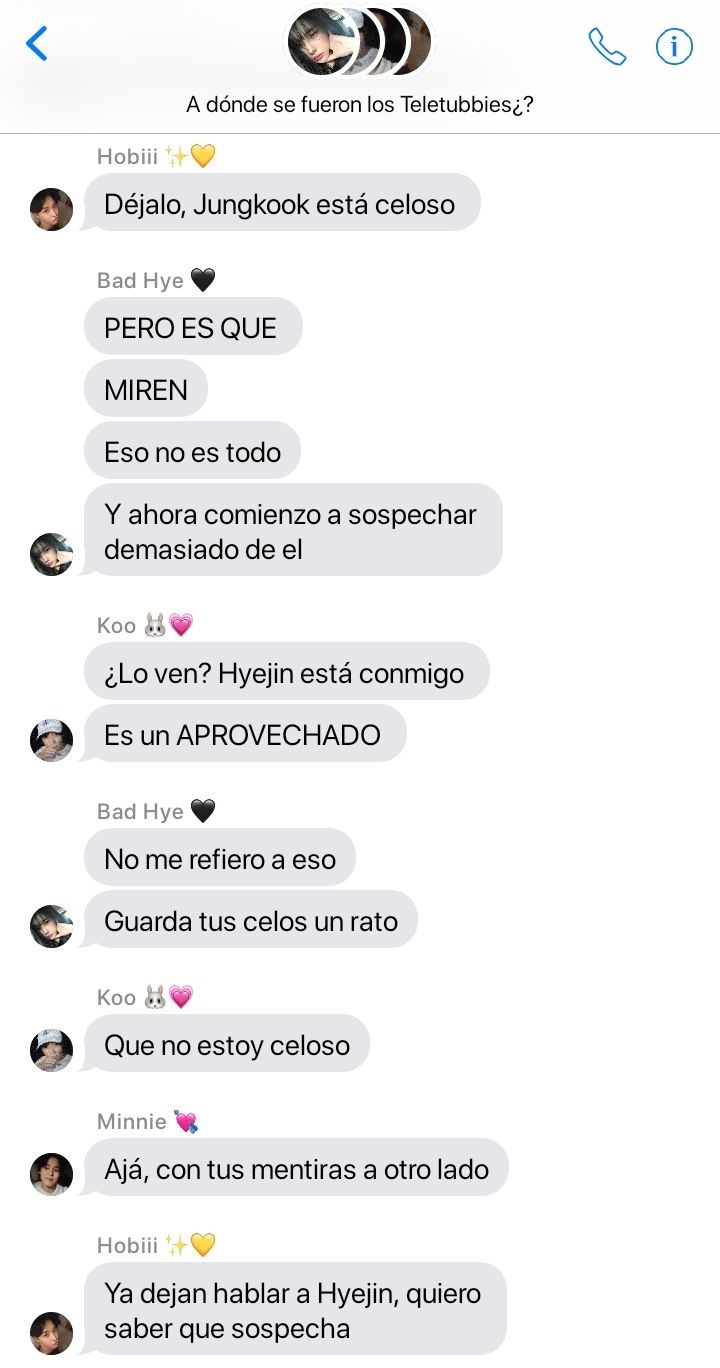Tap Hobiii's avatar beside 'Ya dejan hablar a Hyejin'
Image resolution: width=720 pixels, height=1368 pixels.
click(51, 1333)
